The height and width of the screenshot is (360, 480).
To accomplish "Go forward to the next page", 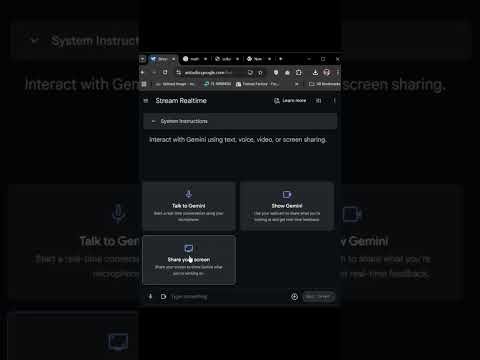I will click(154, 72).
